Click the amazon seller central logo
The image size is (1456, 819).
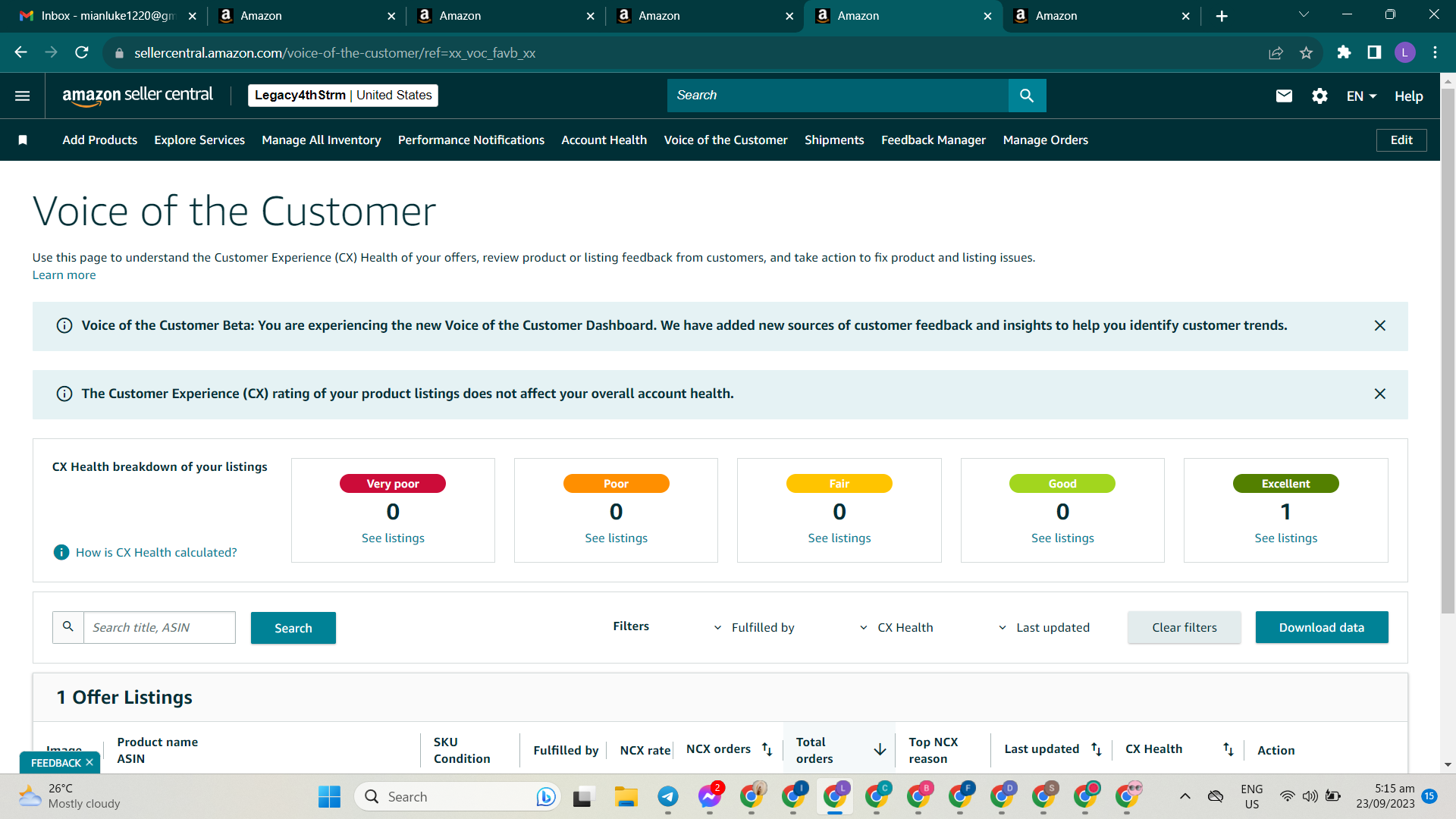click(137, 96)
